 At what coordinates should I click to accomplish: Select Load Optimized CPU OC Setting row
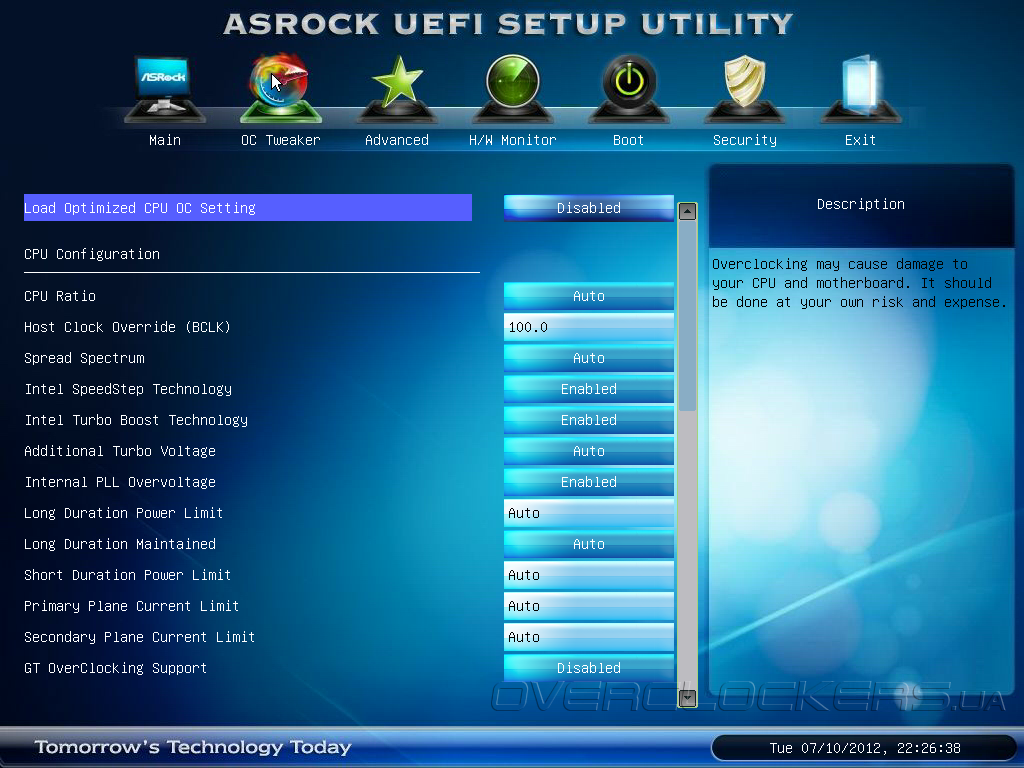(248, 208)
